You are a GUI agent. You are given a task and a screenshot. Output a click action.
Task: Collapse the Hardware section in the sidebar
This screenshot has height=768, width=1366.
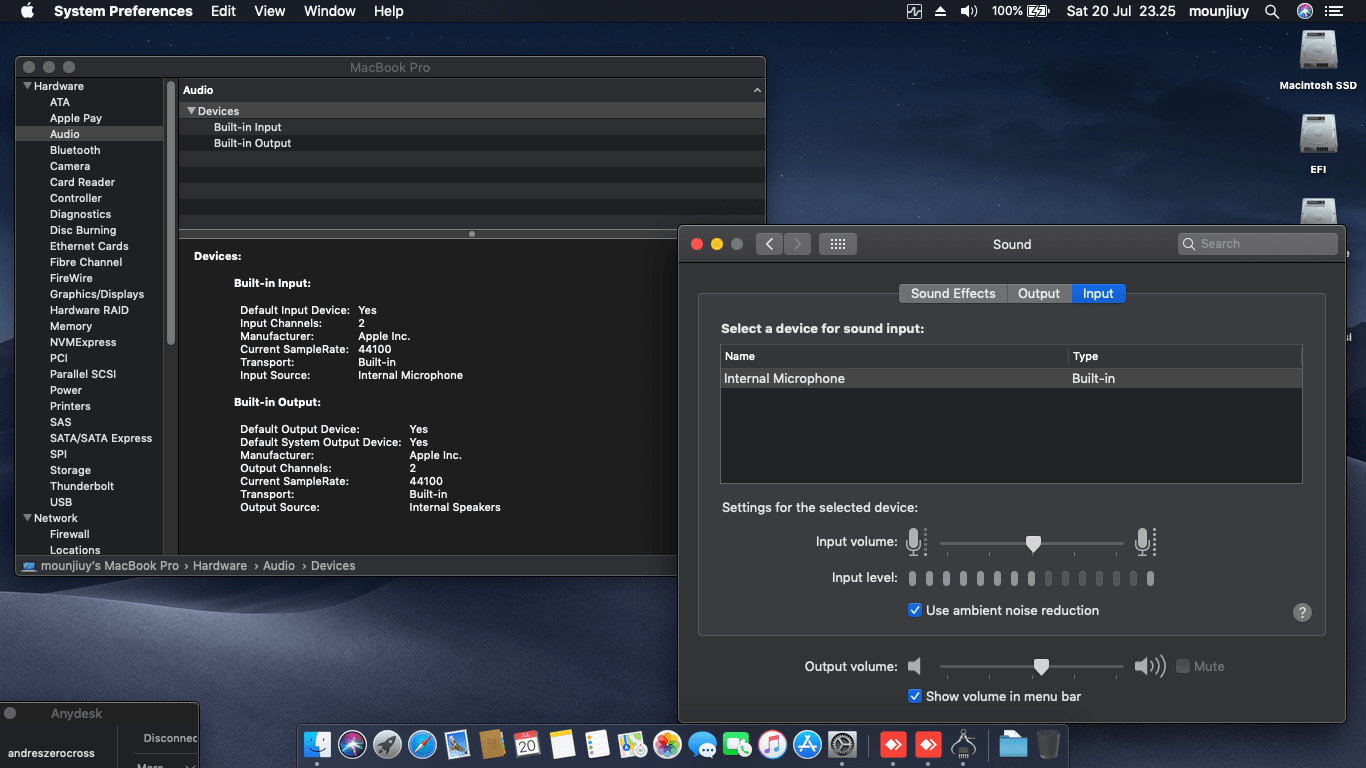[27, 86]
